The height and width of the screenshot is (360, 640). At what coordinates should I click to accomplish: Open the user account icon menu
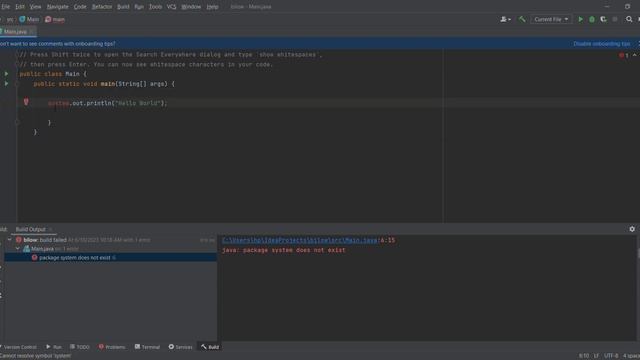tap(505, 19)
